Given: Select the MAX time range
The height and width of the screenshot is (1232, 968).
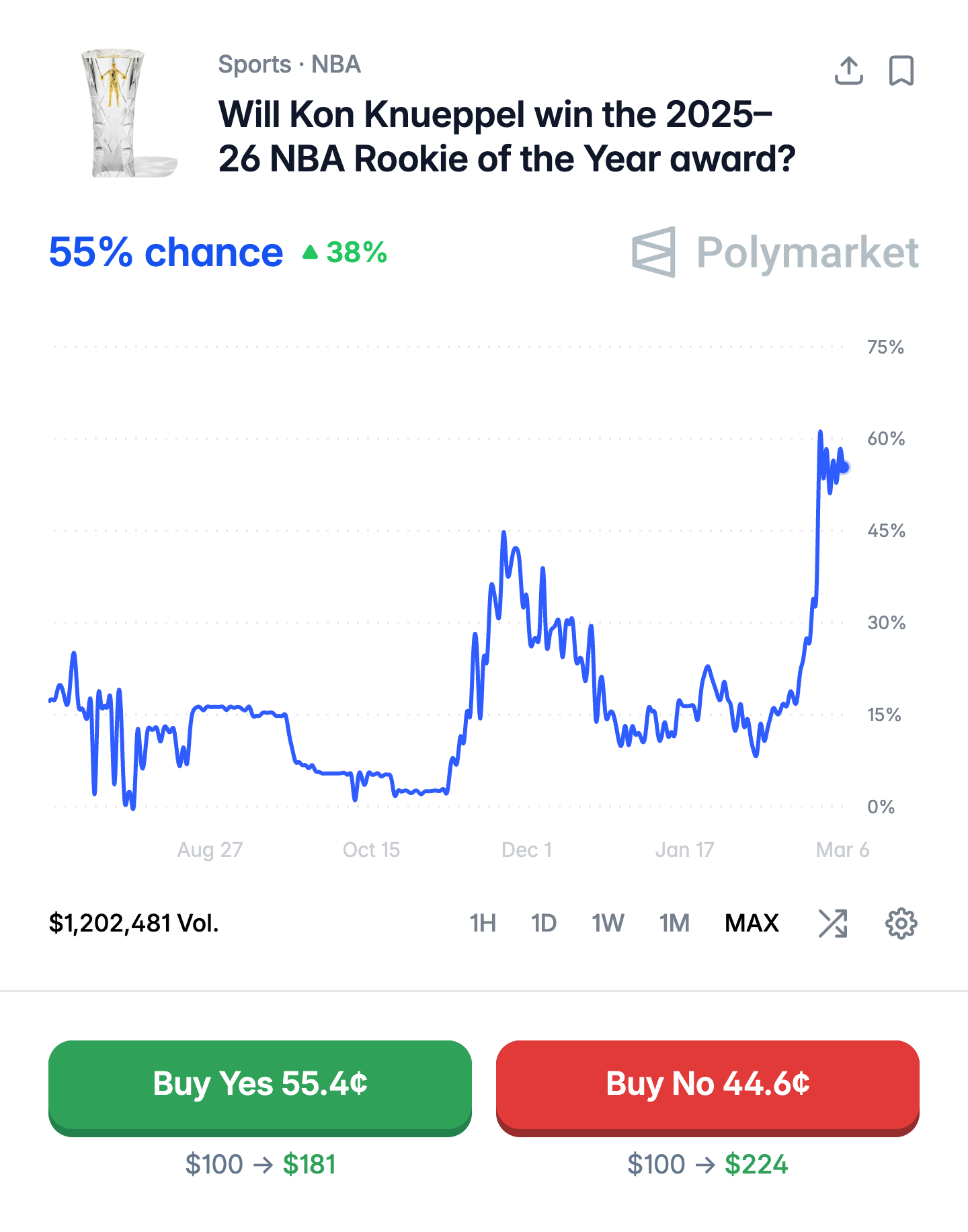Looking at the screenshot, I should (x=752, y=923).
